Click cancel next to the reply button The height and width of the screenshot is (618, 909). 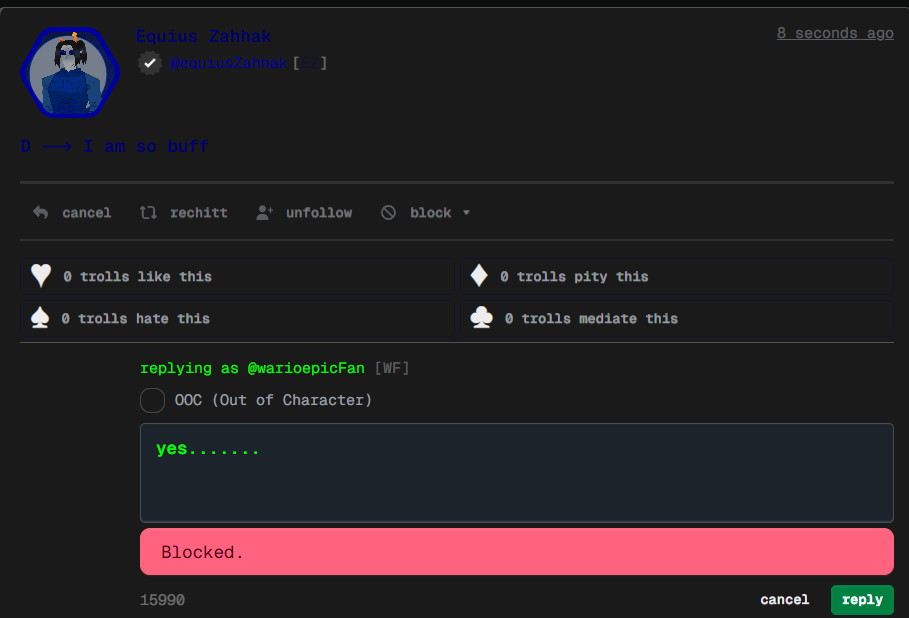(x=784, y=599)
